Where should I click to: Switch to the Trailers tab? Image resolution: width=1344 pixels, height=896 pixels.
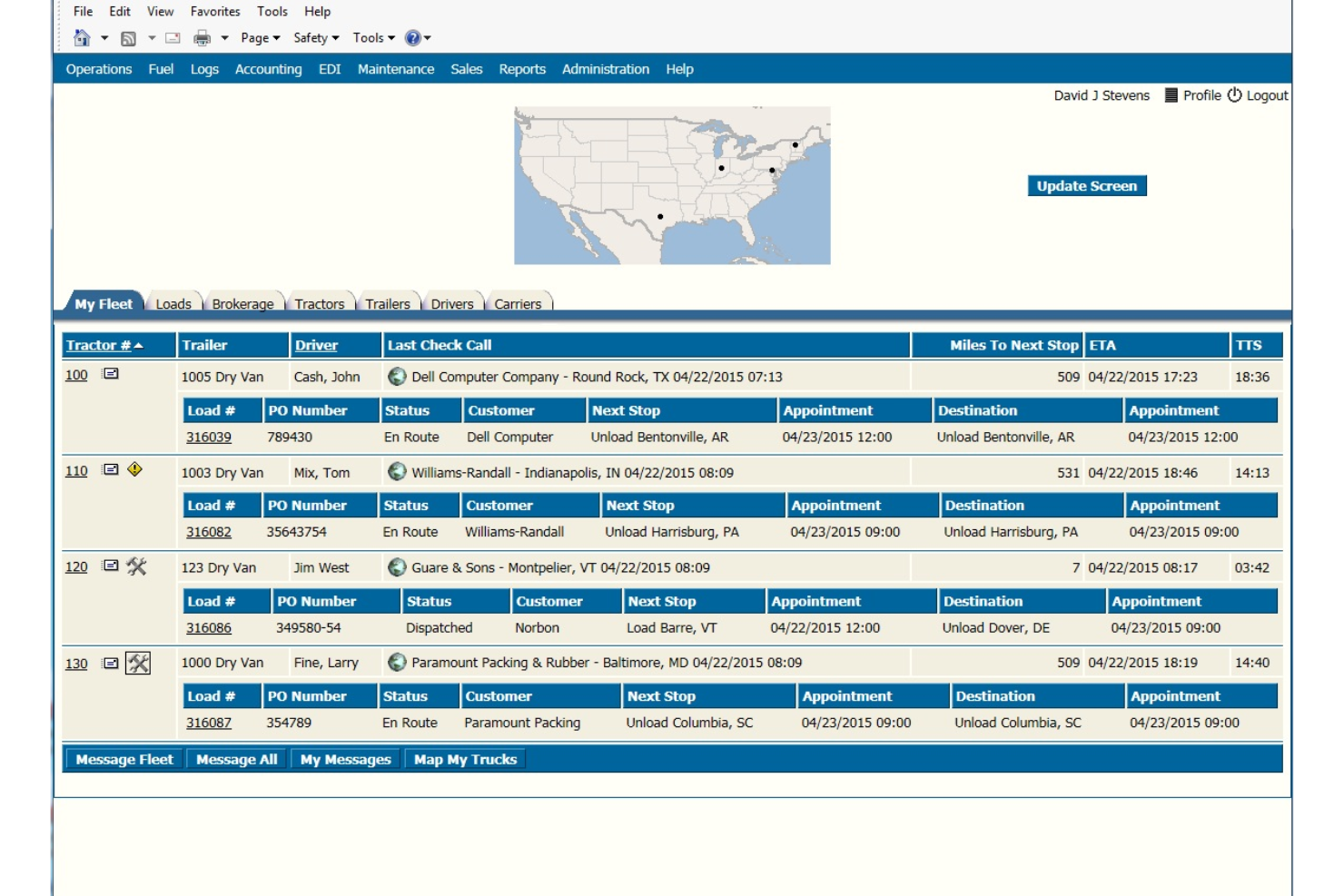point(389,304)
